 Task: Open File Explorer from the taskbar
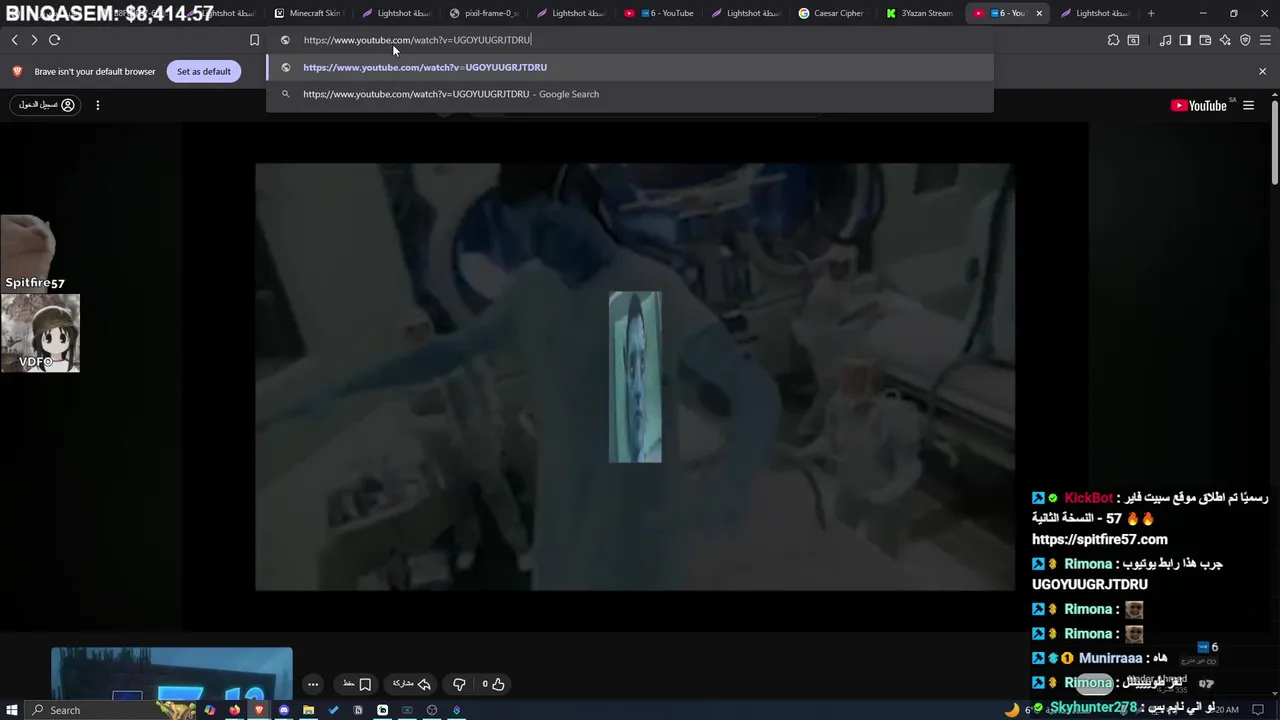click(308, 710)
